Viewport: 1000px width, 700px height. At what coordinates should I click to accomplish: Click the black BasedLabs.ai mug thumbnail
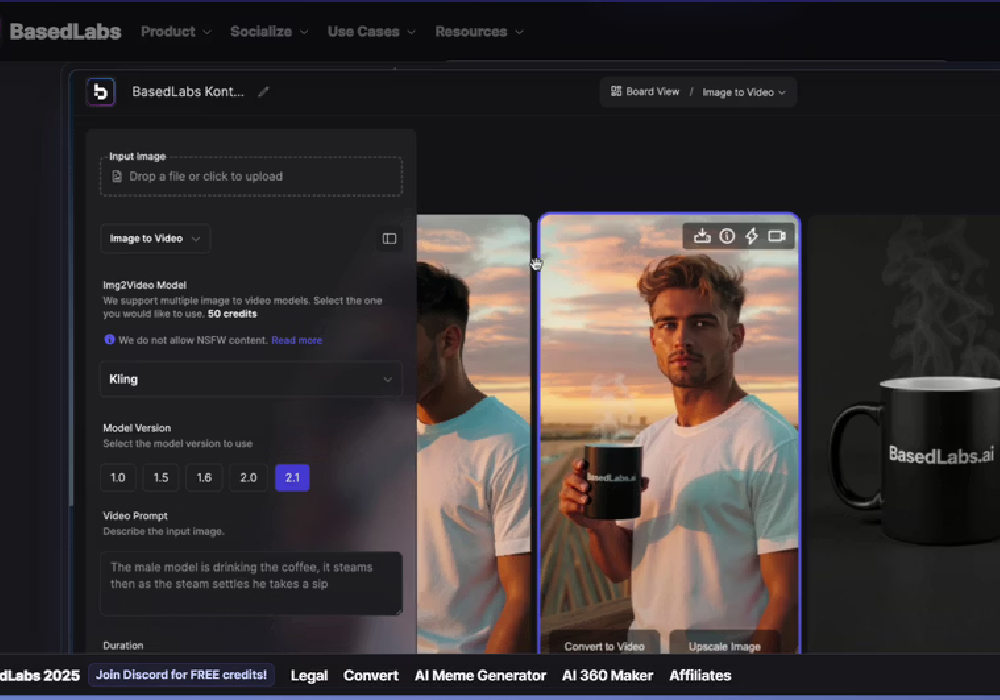pyautogui.click(x=905, y=440)
